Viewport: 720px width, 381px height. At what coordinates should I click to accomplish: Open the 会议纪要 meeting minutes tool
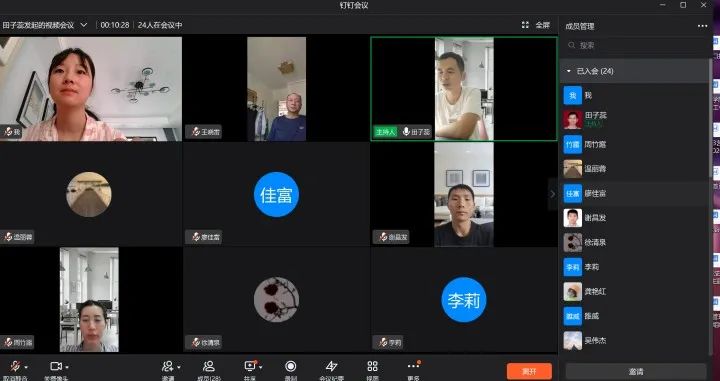332,366
